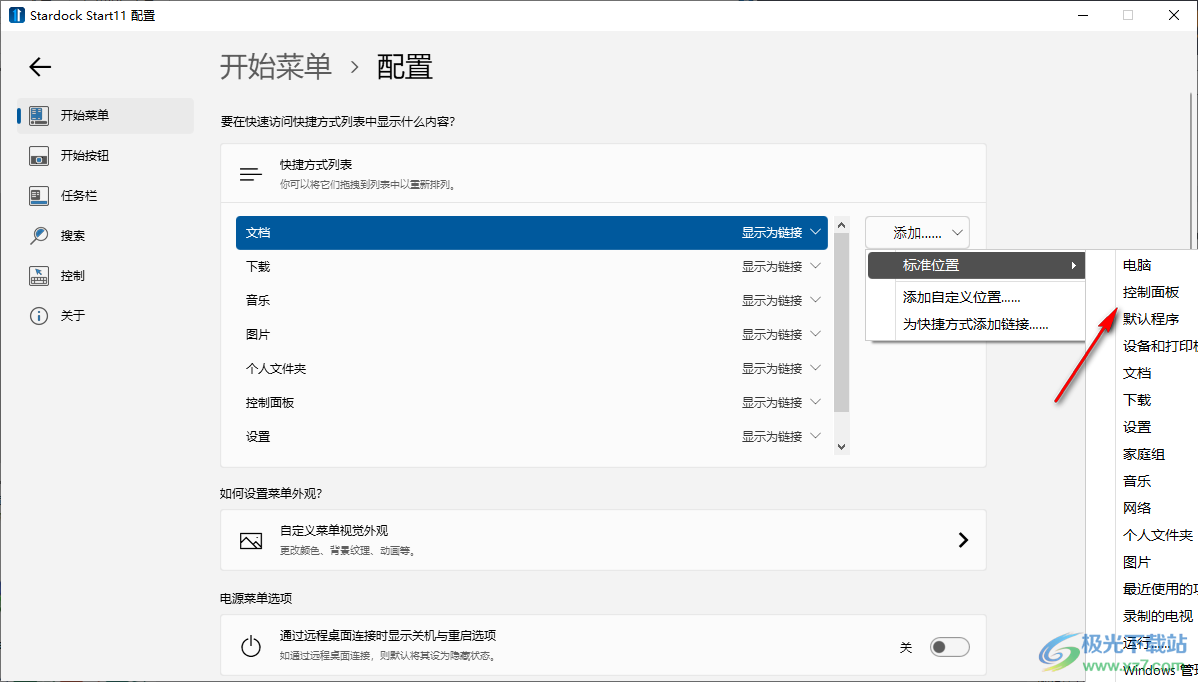Click the shortcut list hamburger icon
The width and height of the screenshot is (1198, 682).
(250, 172)
